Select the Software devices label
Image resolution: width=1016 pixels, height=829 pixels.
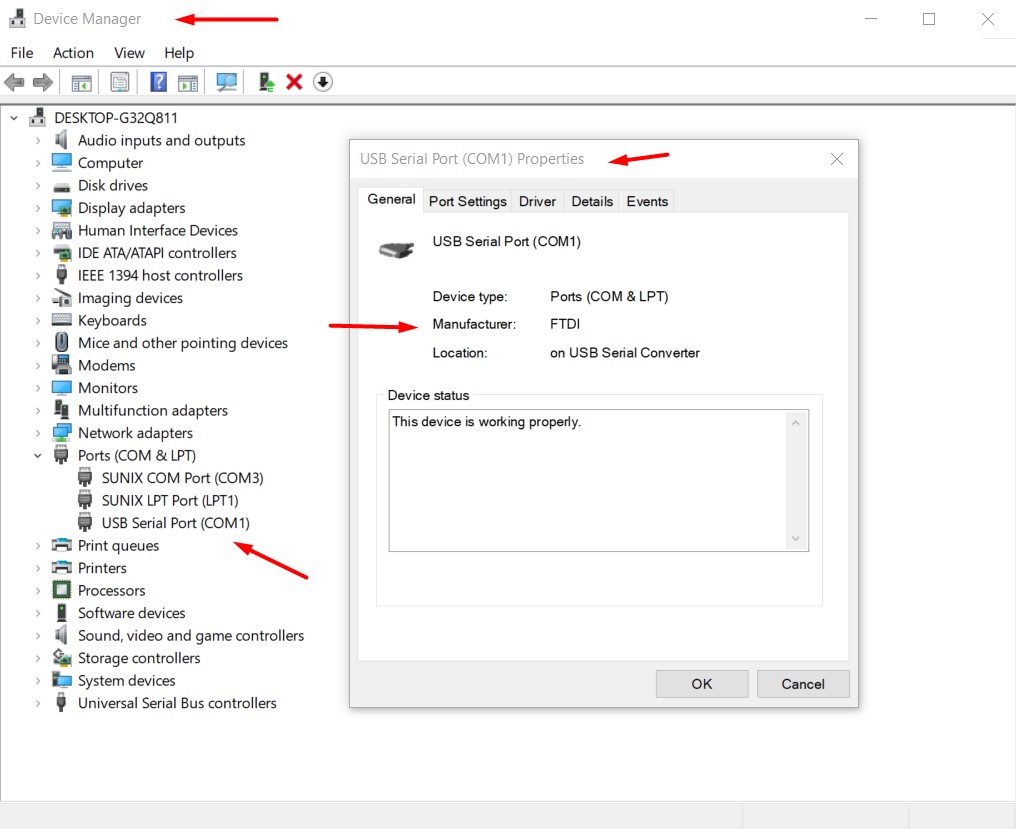pyautogui.click(x=132, y=613)
